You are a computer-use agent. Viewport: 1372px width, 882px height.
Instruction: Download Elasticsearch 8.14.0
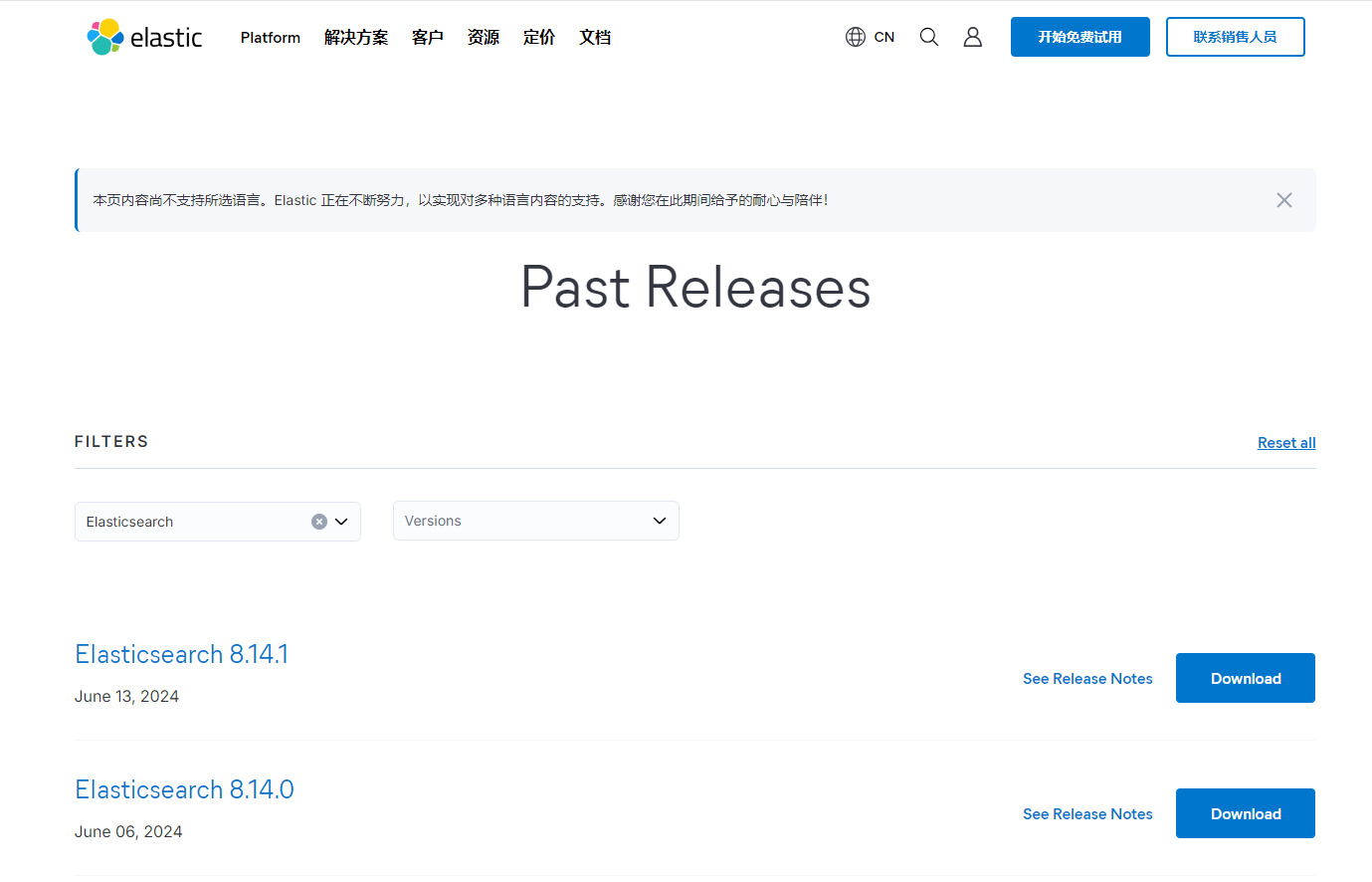pos(1246,813)
